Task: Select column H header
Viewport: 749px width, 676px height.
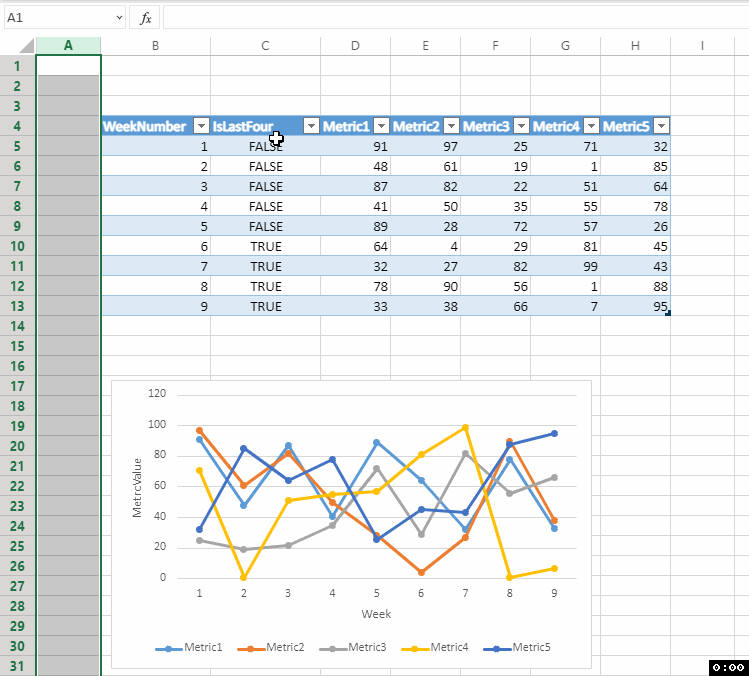Action: (635, 46)
